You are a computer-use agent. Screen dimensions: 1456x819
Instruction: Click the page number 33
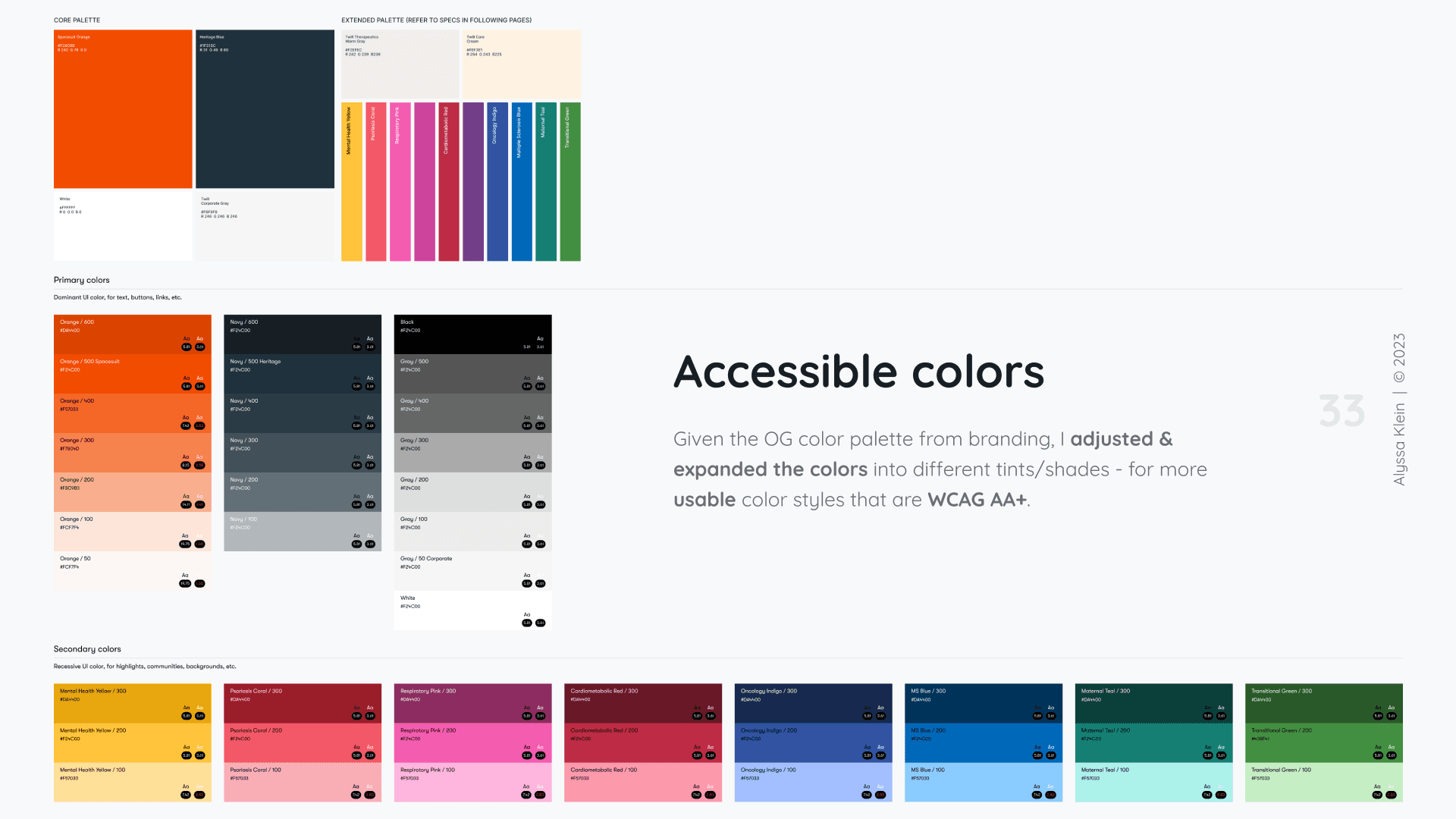click(1341, 411)
